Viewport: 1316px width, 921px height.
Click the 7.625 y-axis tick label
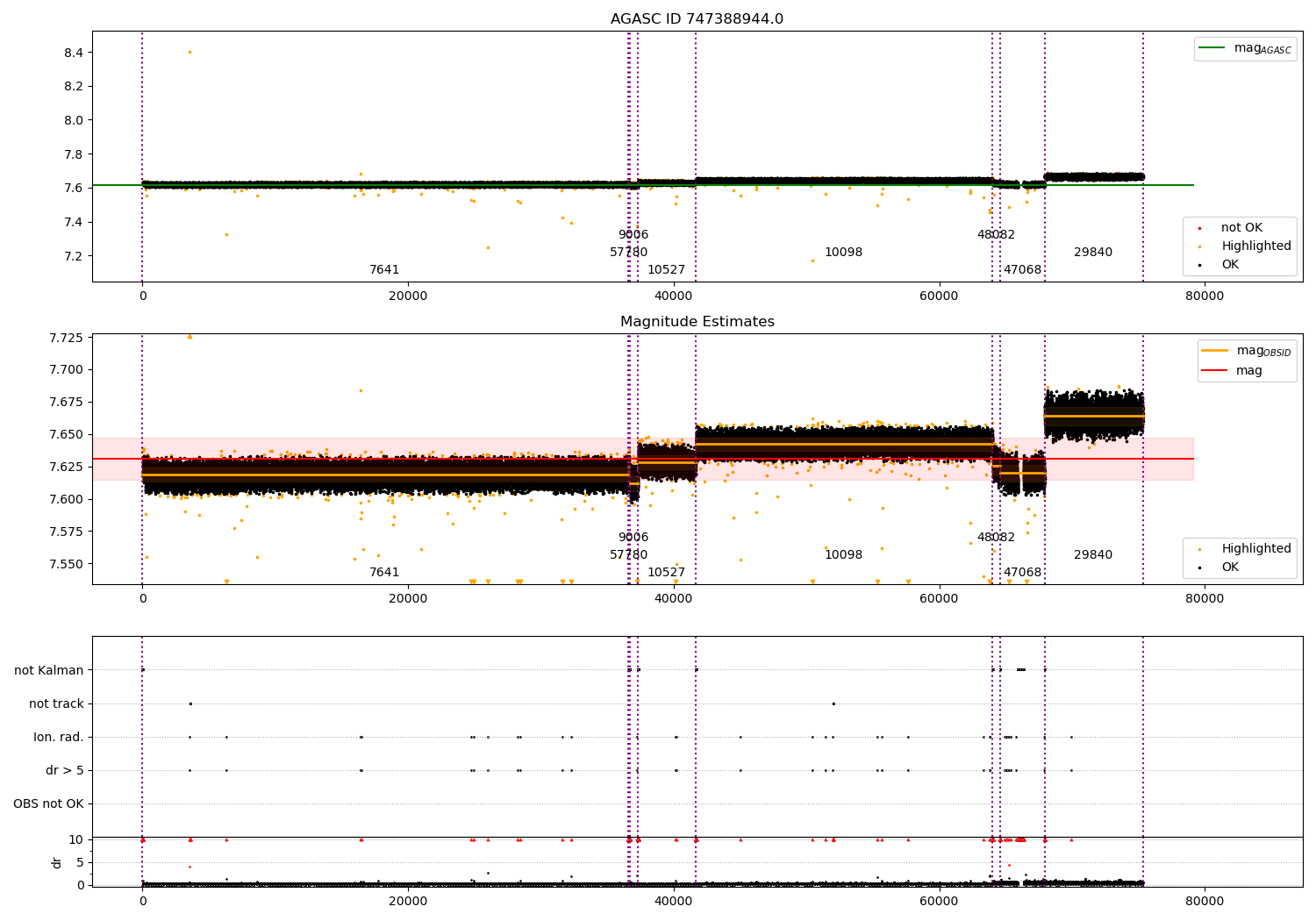(x=67, y=467)
